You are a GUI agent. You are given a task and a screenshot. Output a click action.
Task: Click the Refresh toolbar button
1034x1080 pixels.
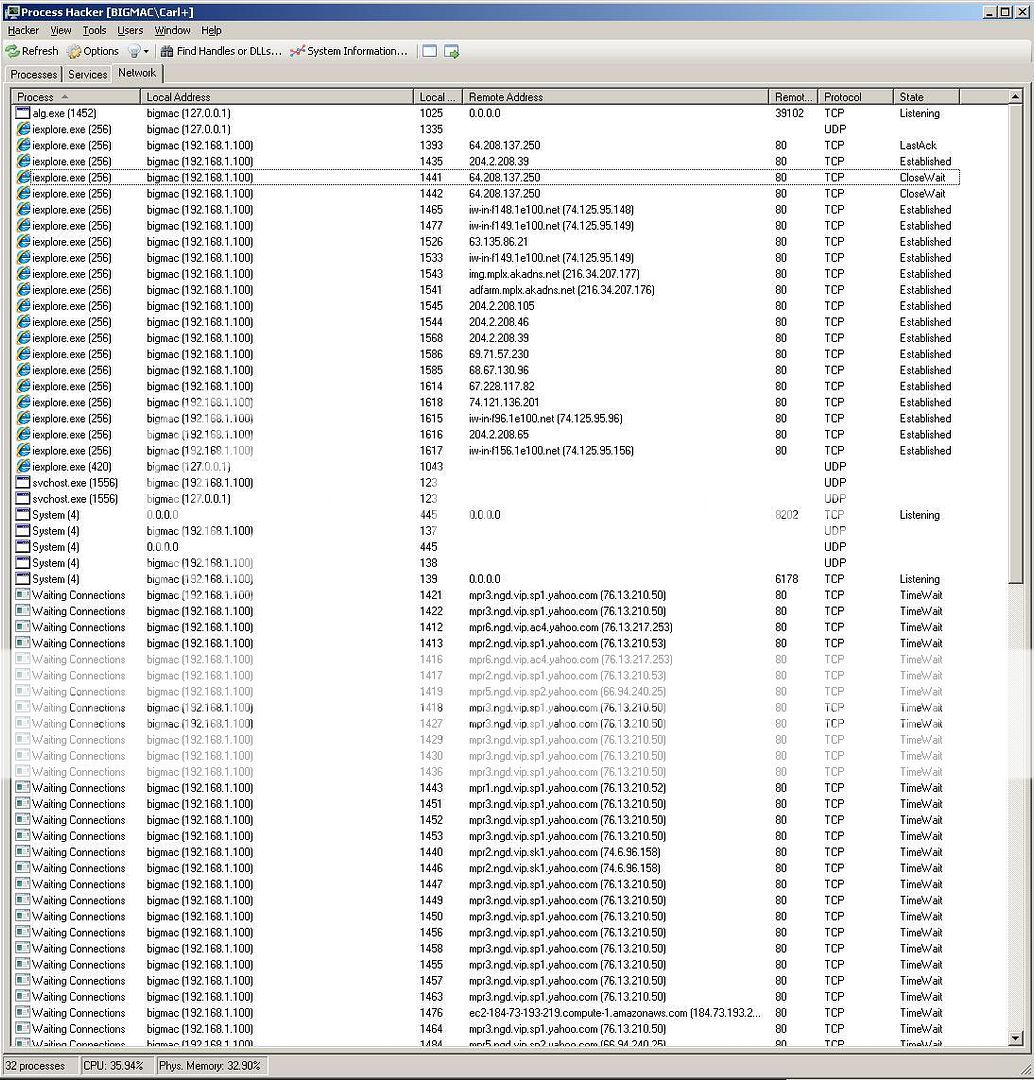(32, 51)
